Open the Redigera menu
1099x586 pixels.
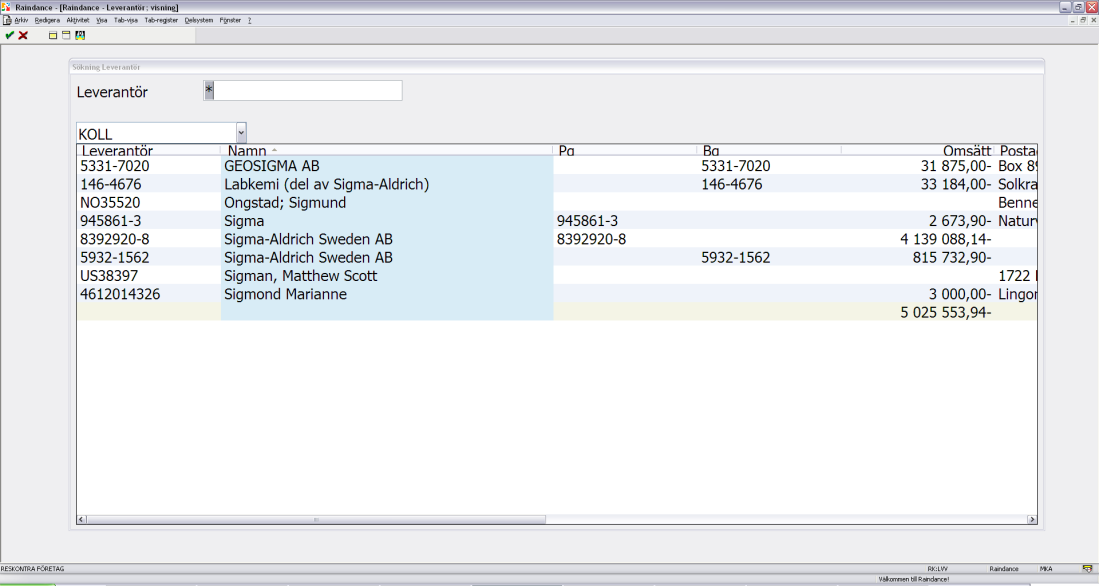47,20
